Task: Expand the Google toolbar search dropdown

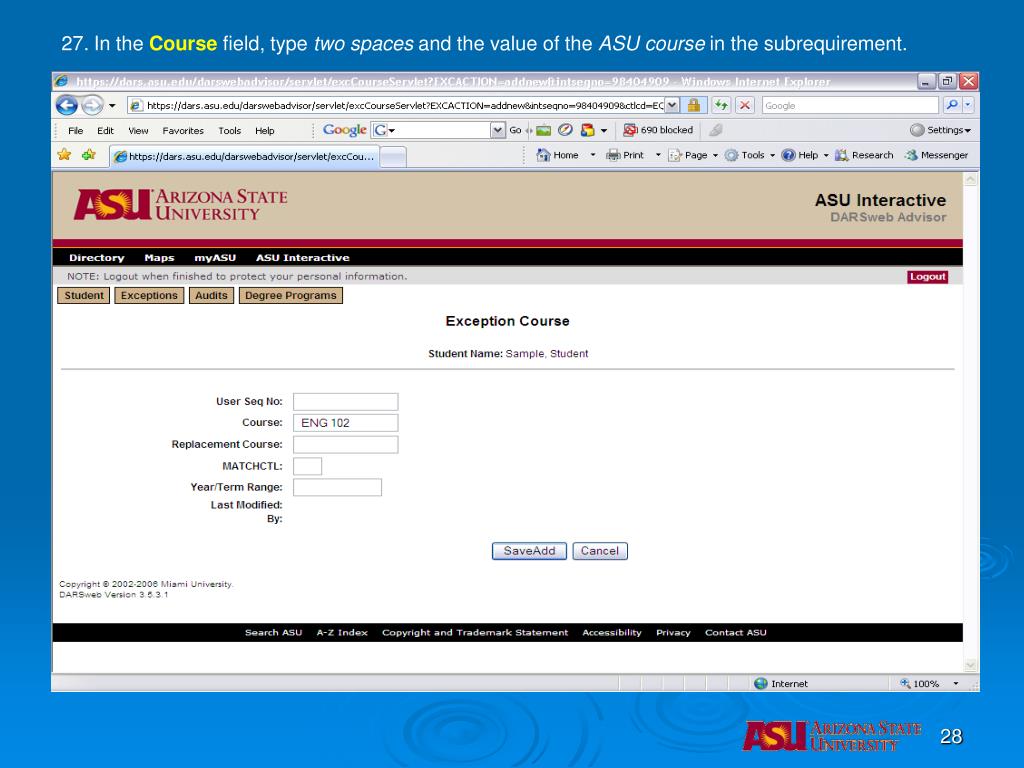Action: coord(498,130)
